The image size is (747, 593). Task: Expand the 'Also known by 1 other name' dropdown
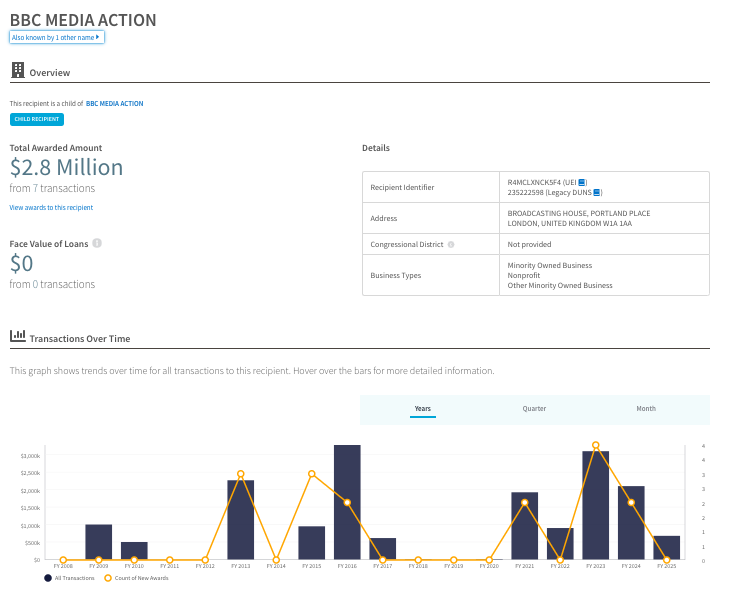[x=57, y=37]
